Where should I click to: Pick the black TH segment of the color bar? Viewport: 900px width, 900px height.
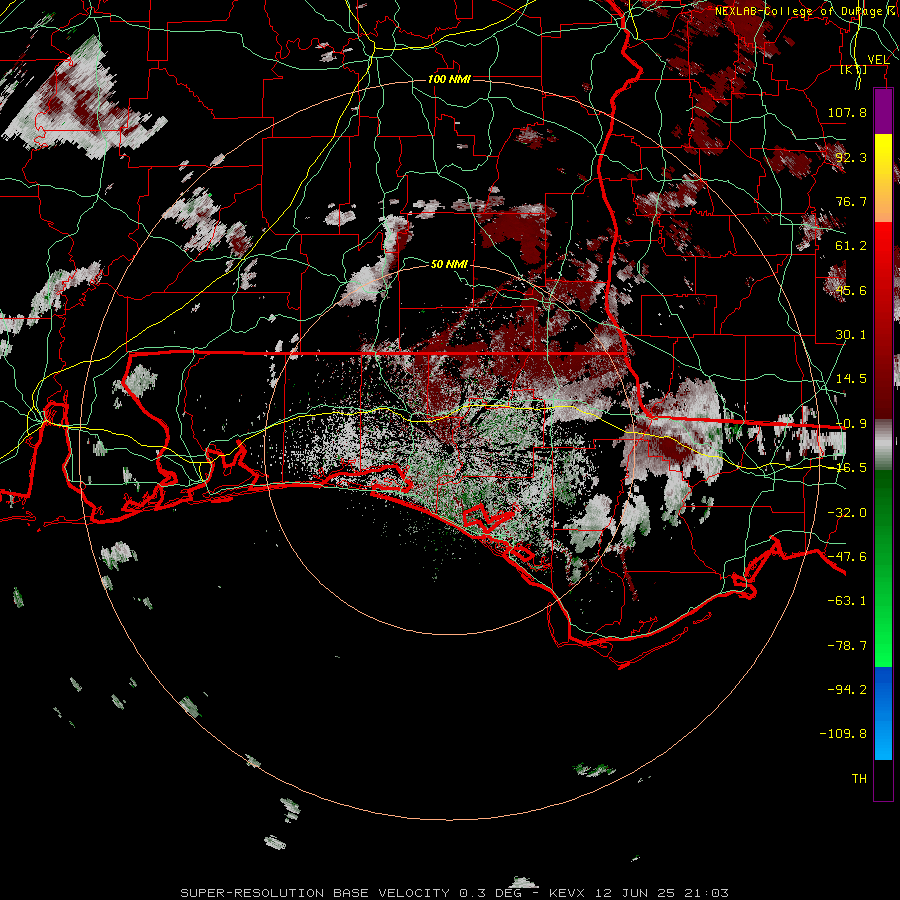pos(883,779)
